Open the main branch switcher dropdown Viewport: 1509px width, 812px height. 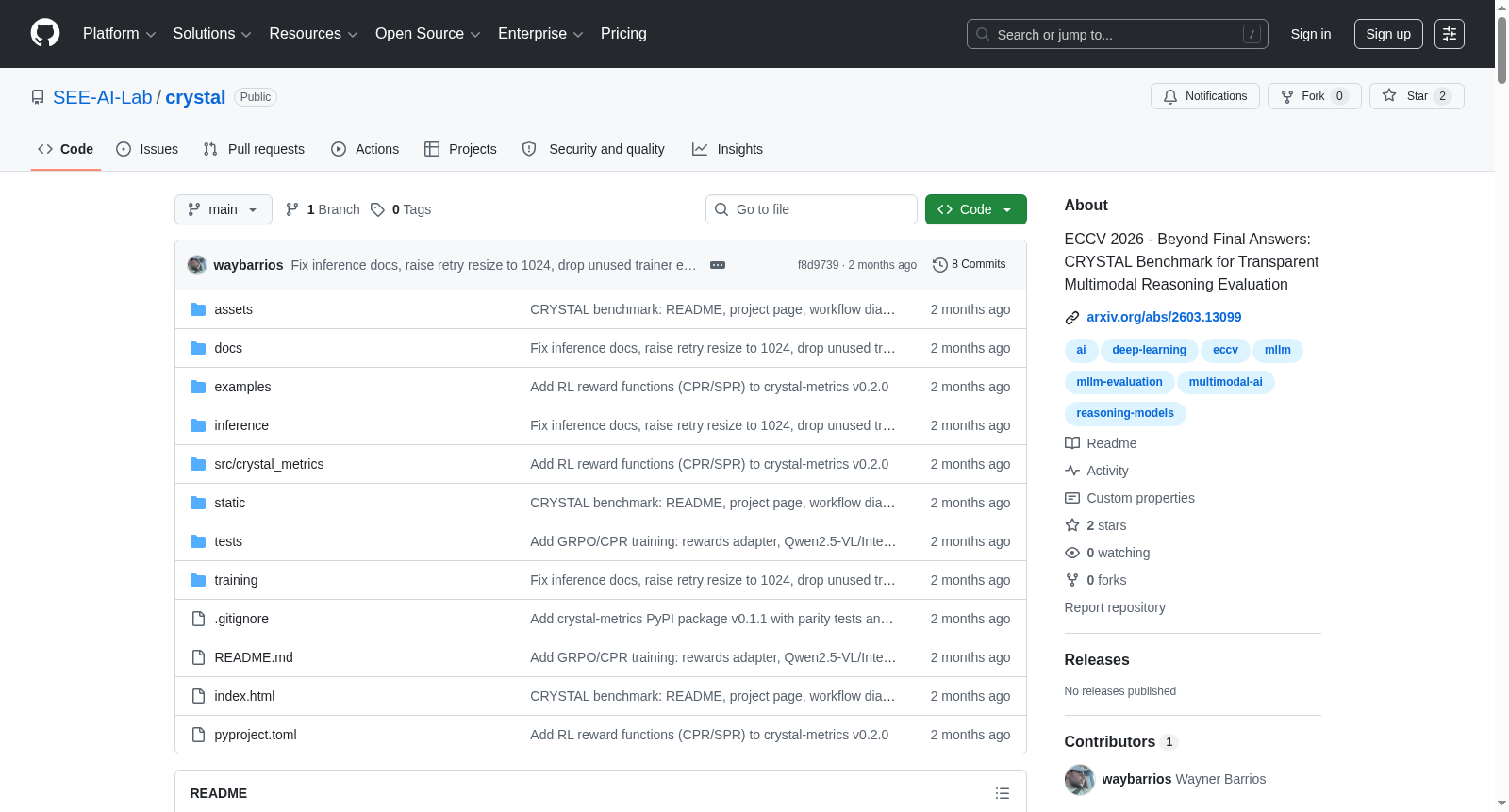point(224,209)
